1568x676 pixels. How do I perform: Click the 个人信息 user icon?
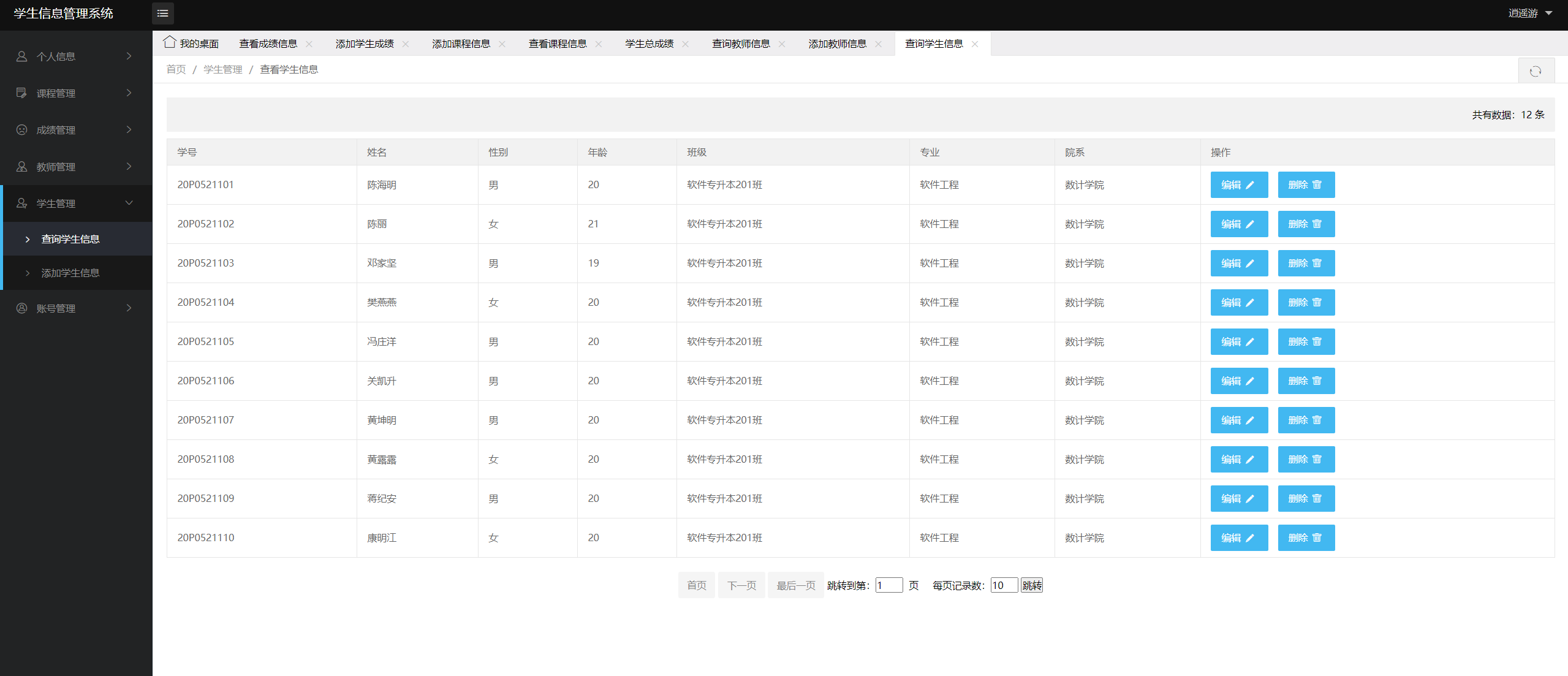pyautogui.click(x=21, y=56)
